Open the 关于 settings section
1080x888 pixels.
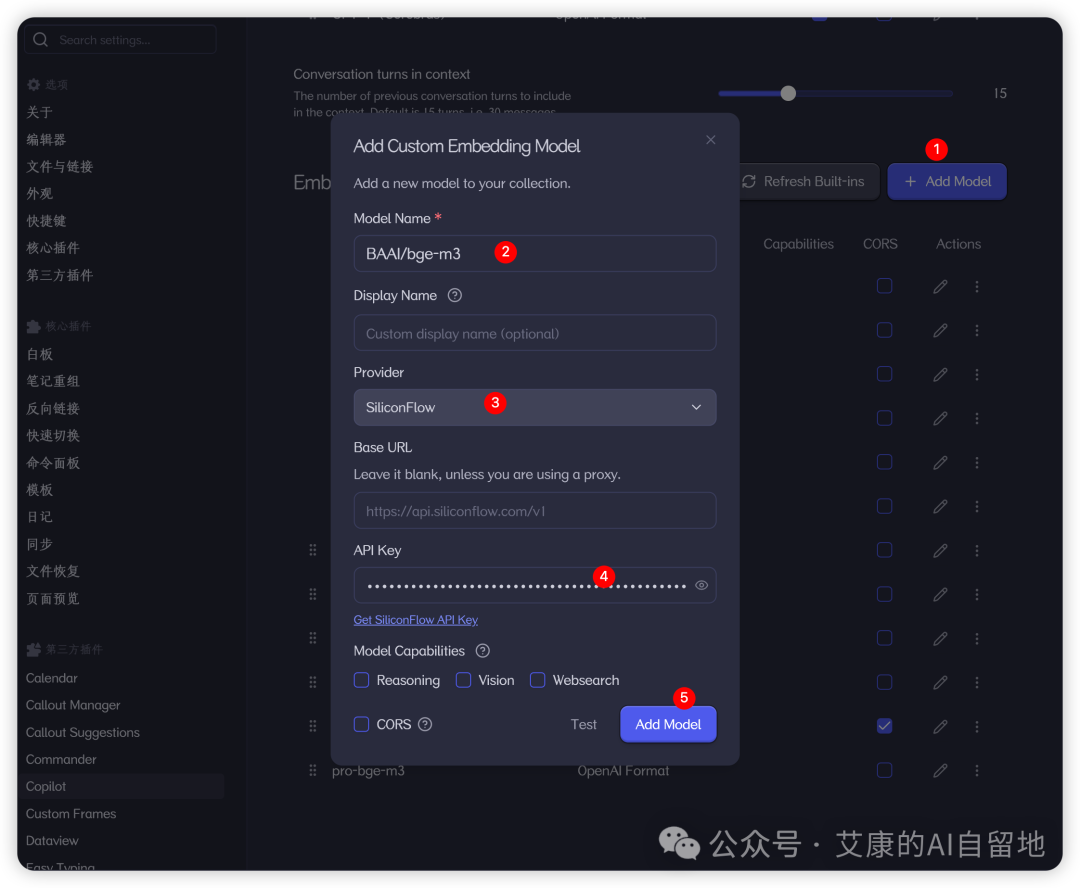point(39,112)
